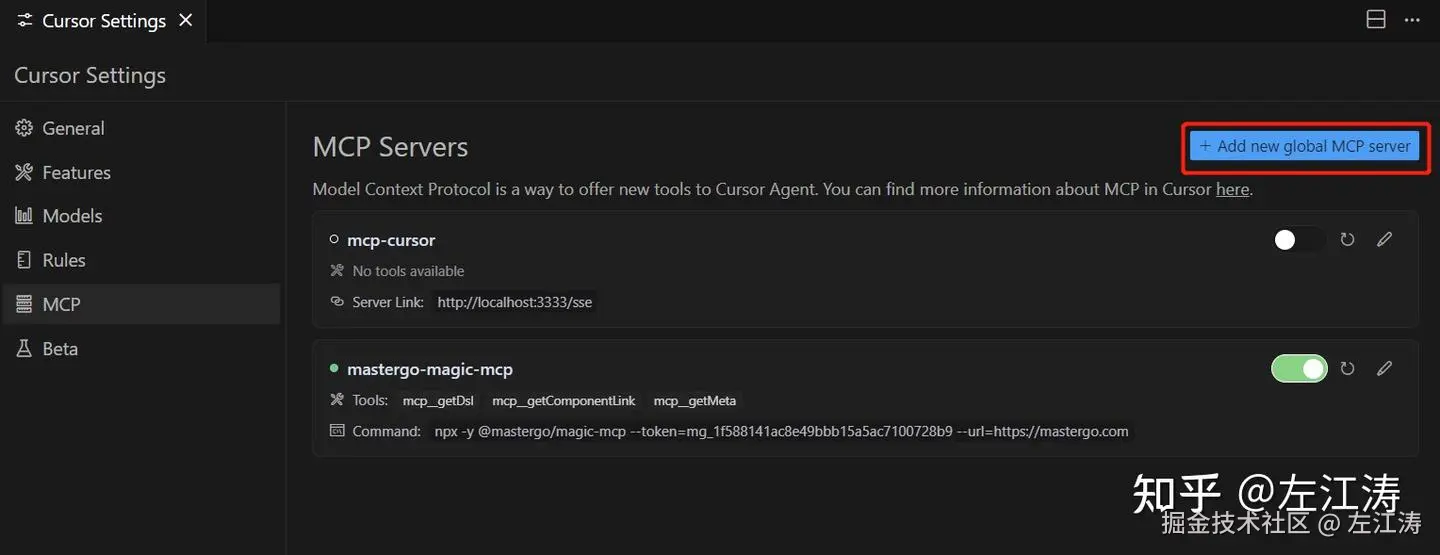Click the wrench icon beside No tools available
1440x555 pixels.
pyautogui.click(x=337, y=271)
